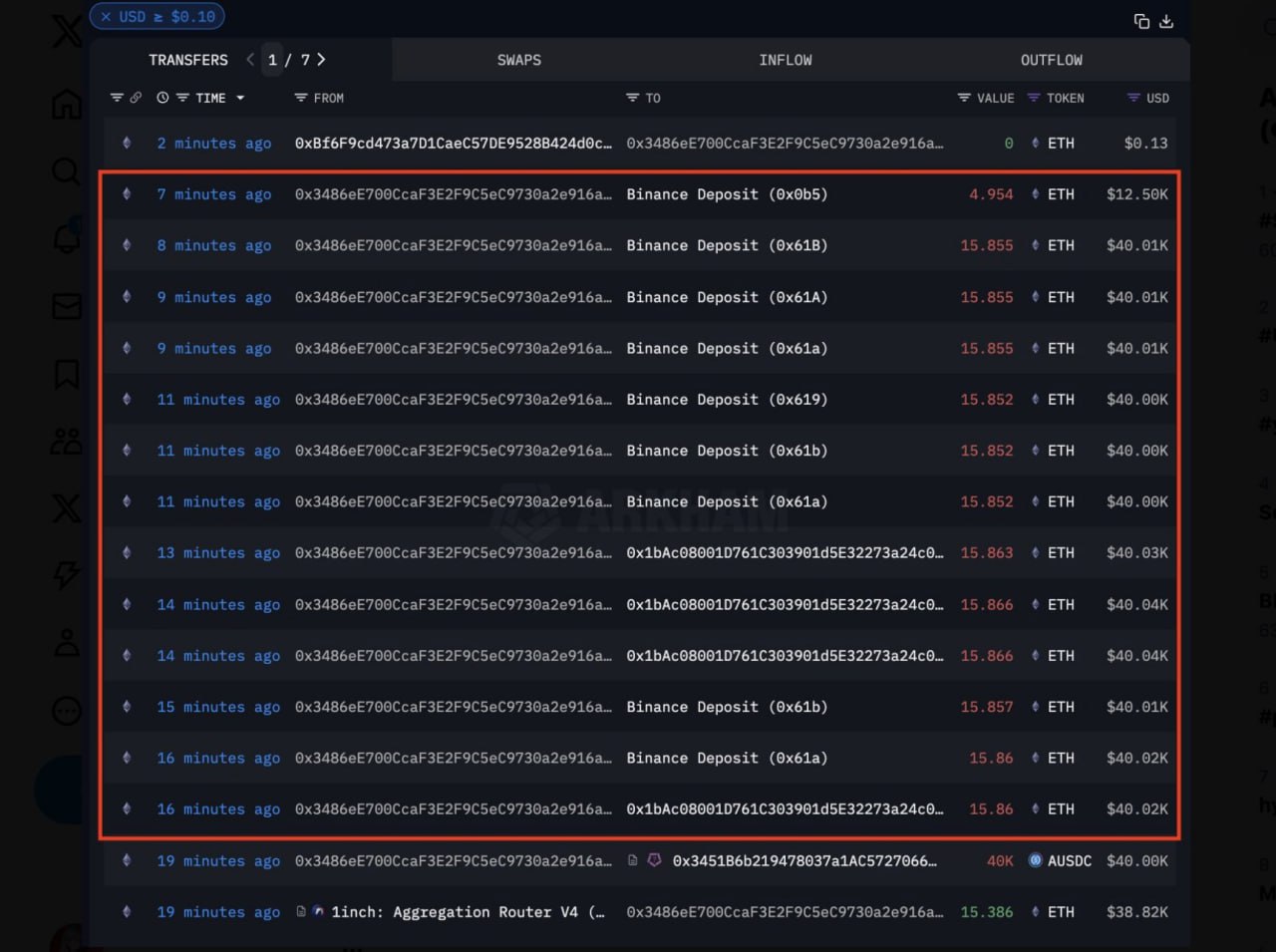1276x952 pixels.
Task: Open sender address 0xBf6F9cd473a7D1CaeC57DE9528B424d0c…
Action: pos(454,144)
